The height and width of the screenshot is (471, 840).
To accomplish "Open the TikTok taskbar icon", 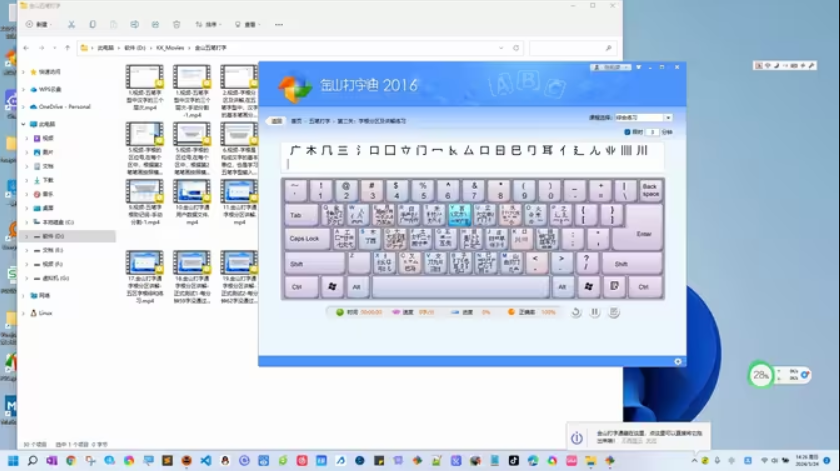I will point(514,461).
